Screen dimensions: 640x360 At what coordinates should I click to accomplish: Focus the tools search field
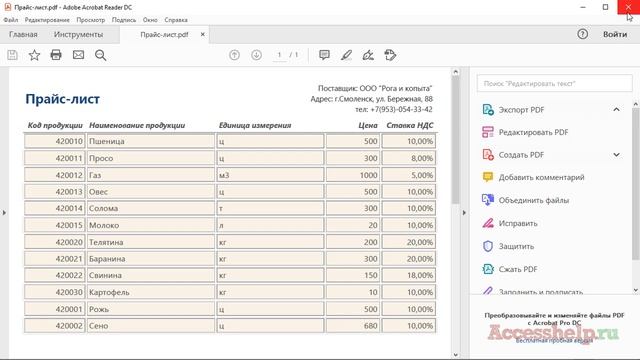(x=554, y=83)
